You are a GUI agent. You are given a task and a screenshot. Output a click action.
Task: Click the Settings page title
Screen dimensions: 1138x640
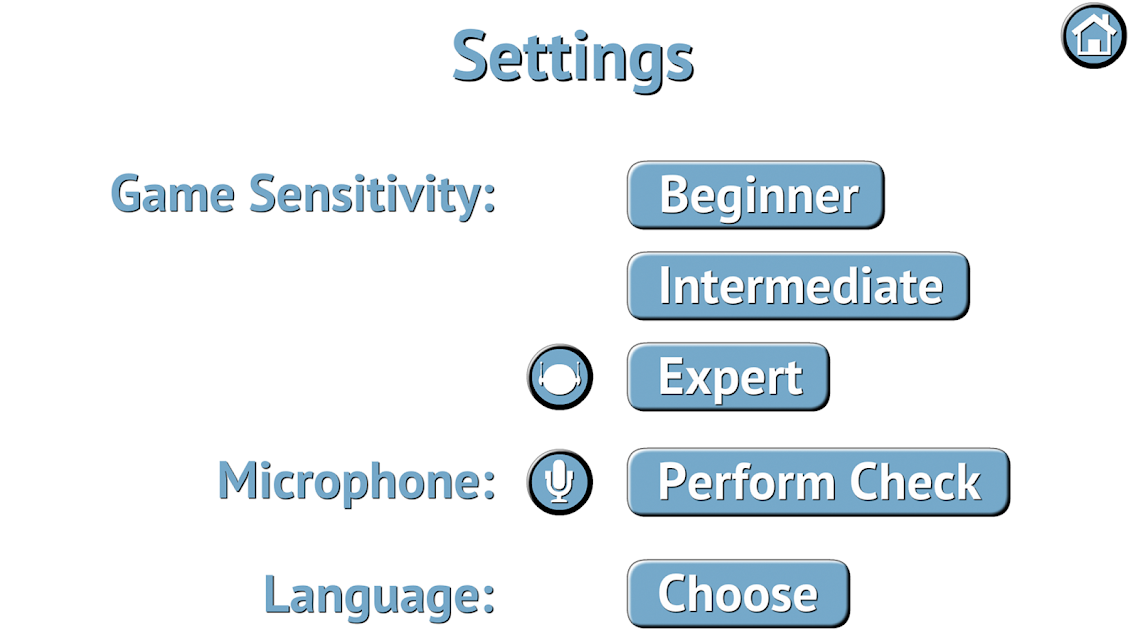click(573, 58)
